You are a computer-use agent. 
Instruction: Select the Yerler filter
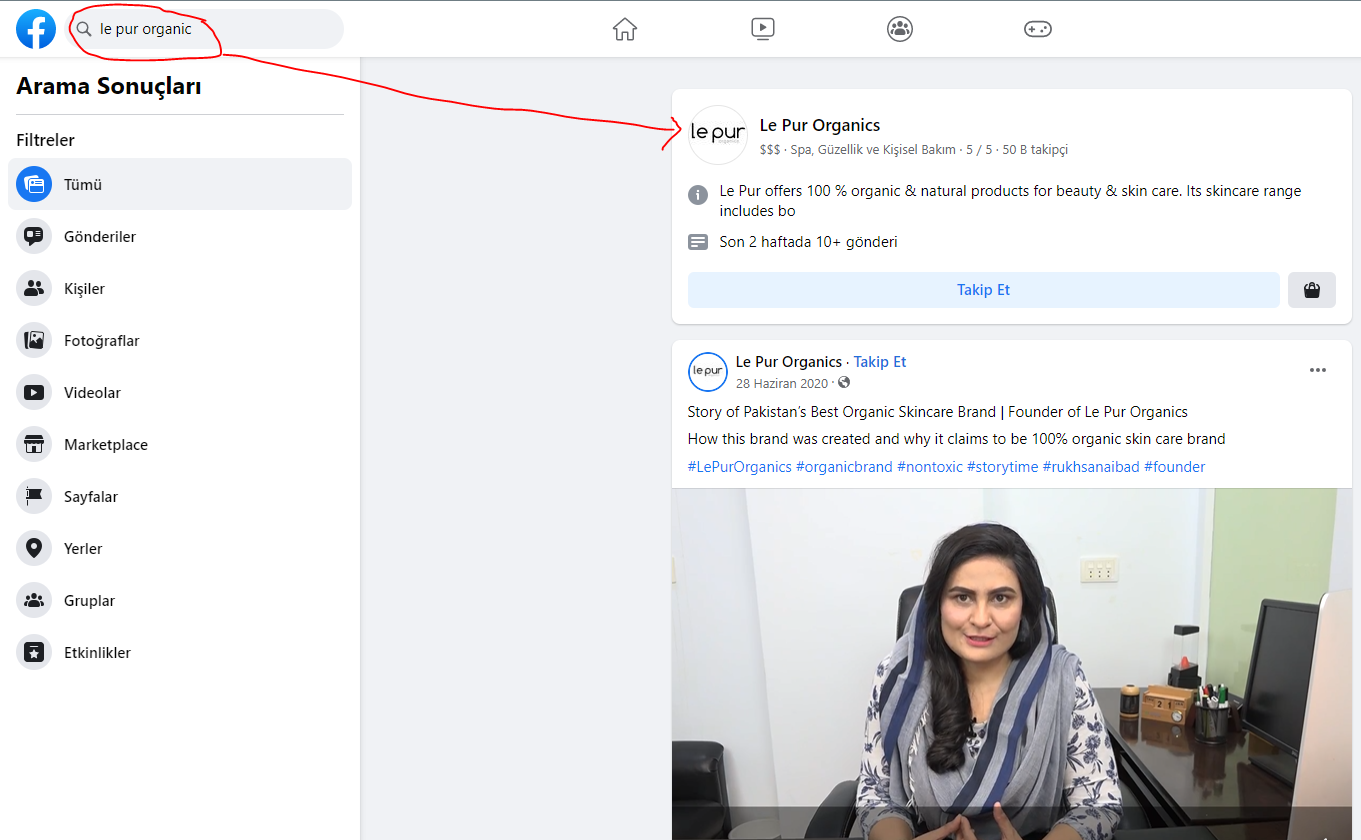tap(180, 548)
